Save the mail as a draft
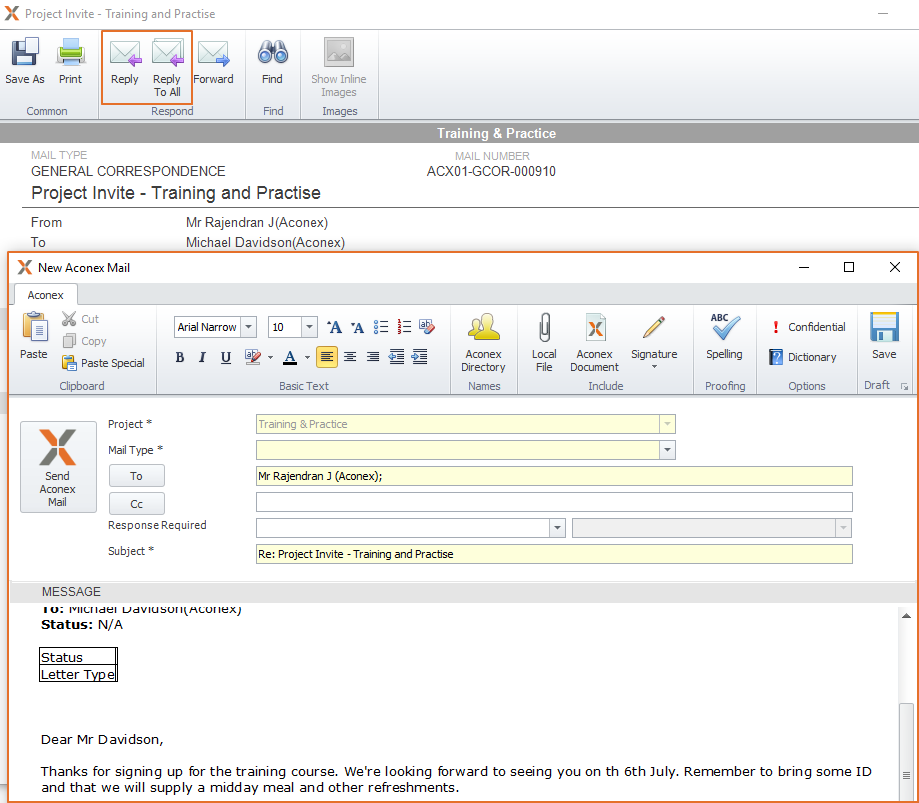The image size is (919, 803). coord(884,336)
